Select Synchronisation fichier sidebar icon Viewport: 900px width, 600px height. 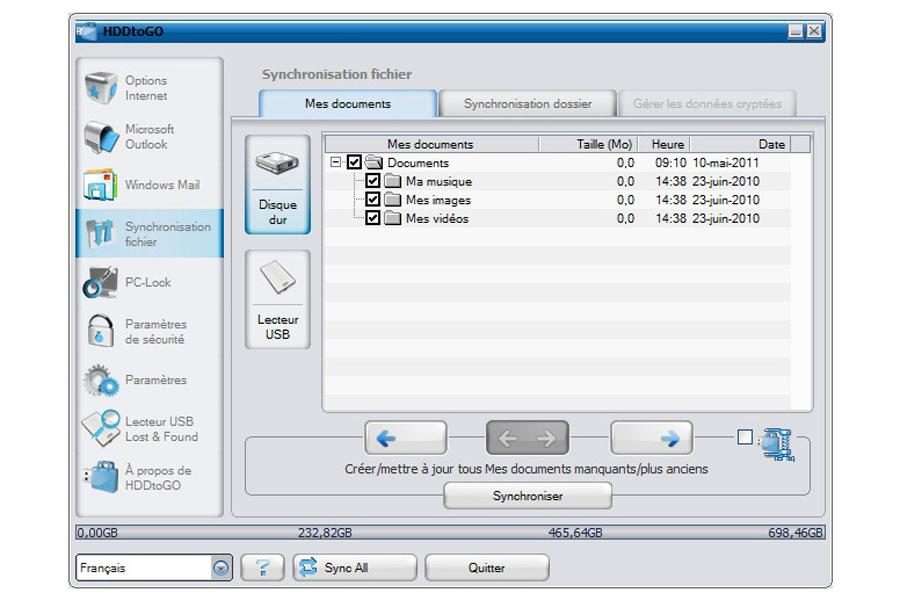click(100, 234)
